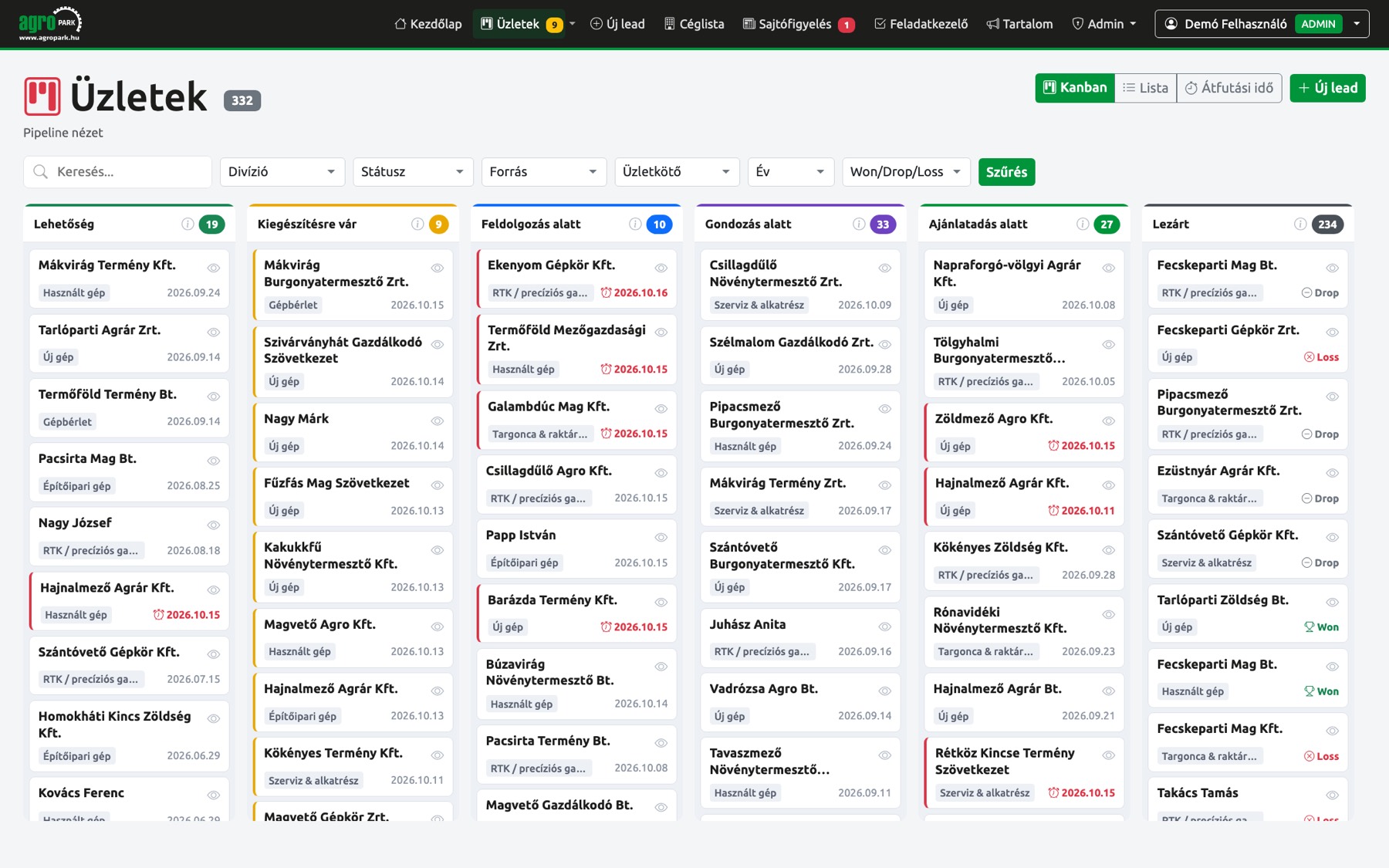
Task: Click Won trophy status on Tarlóparti Zöldség Bt.
Action: pyautogui.click(x=1321, y=627)
